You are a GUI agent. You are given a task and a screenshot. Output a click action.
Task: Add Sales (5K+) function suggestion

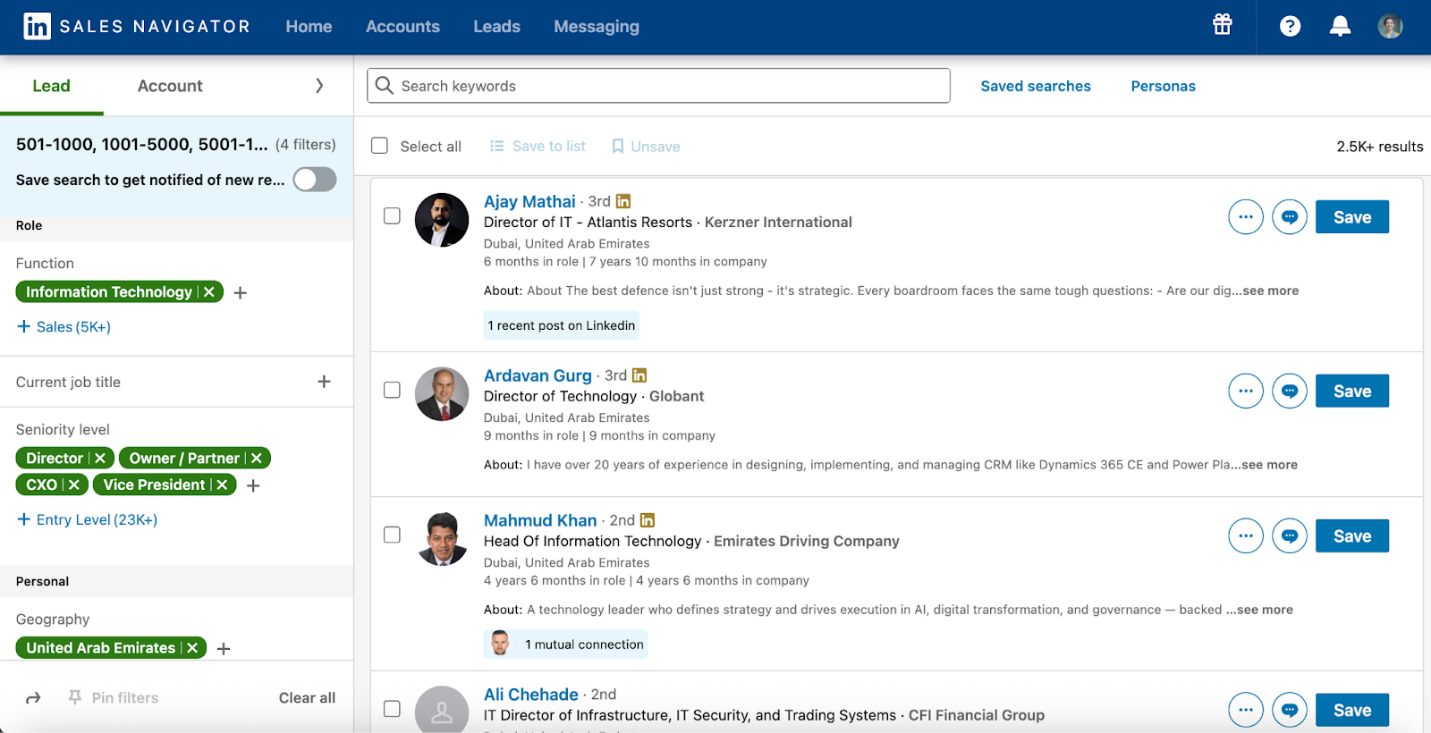64,327
